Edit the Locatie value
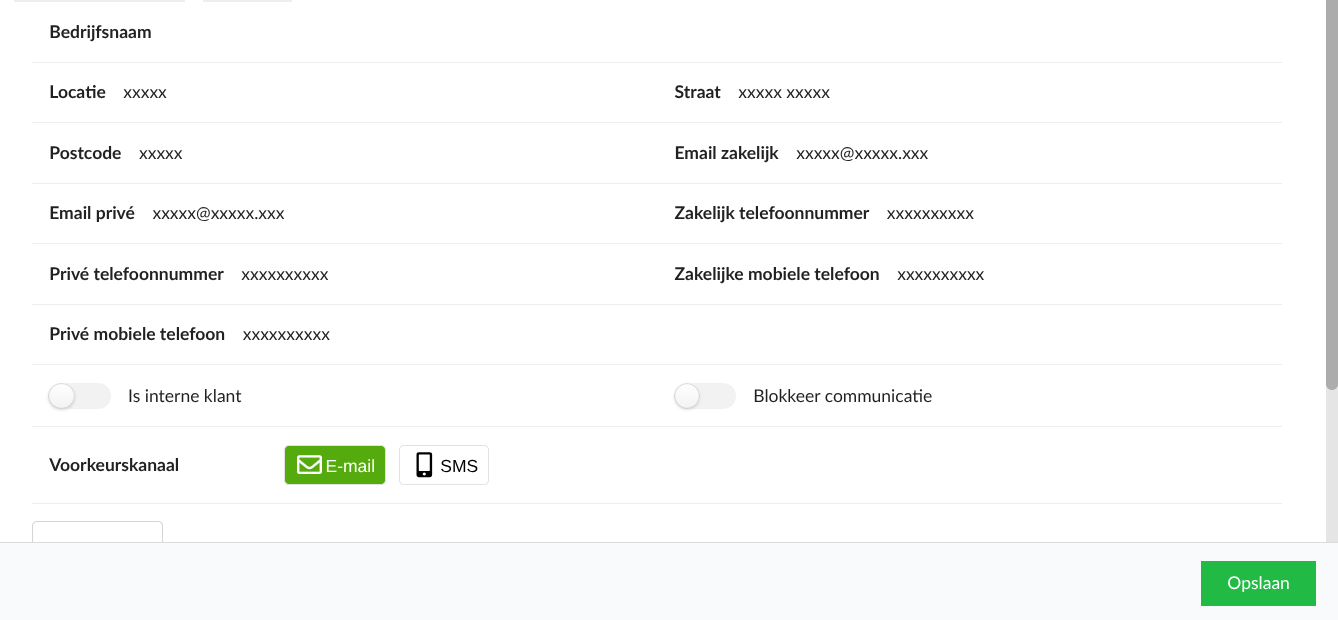 (145, 93)
